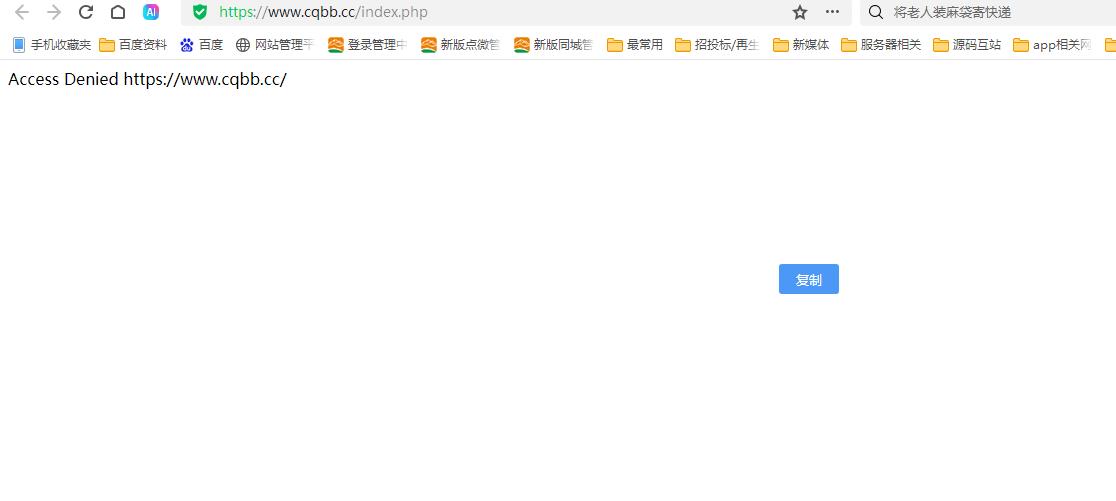Open the 百度 bookmark
The height and width of the screenshot is (501, 1116).
tap(201, 45)
